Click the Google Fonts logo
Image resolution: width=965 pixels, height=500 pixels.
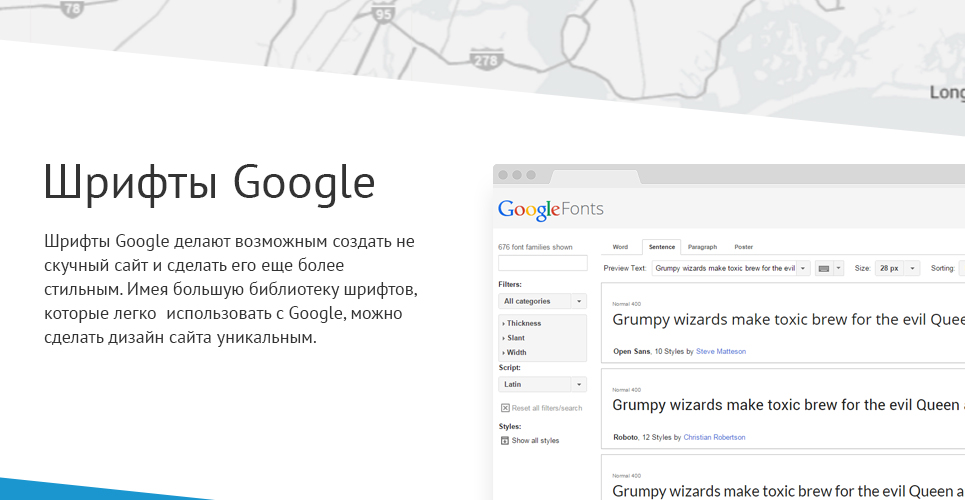(551, 210)
